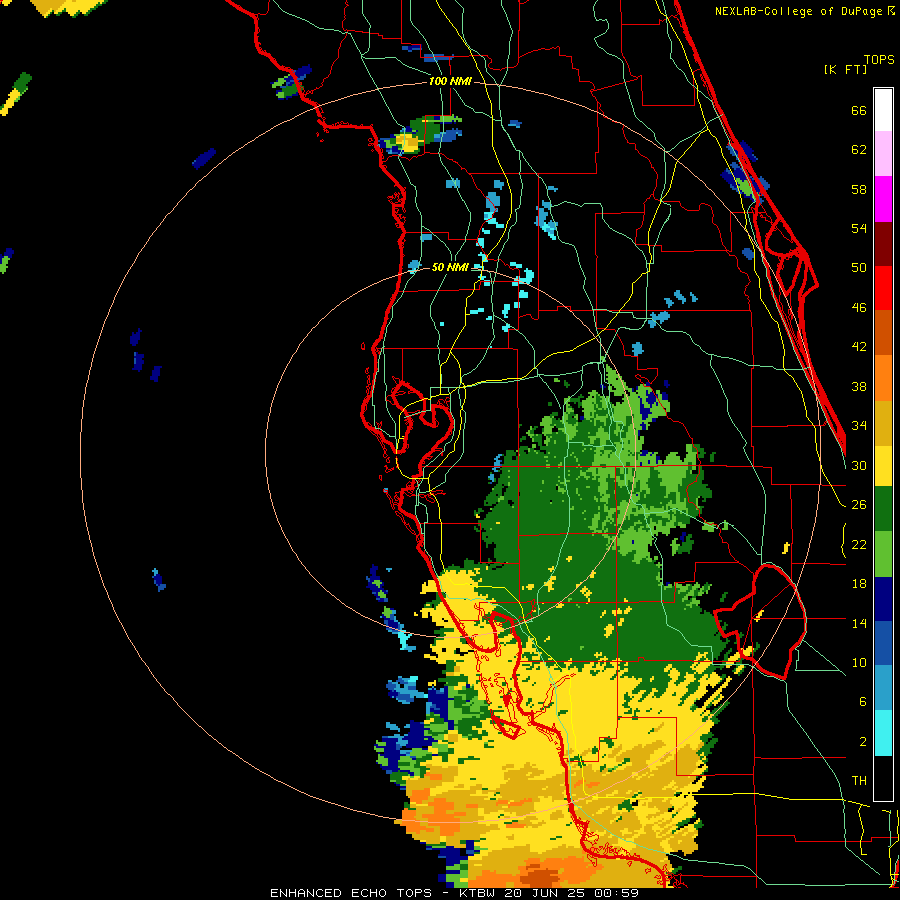
Task: Click the 50 NMI range ring label
Action: tap(449, 267)
